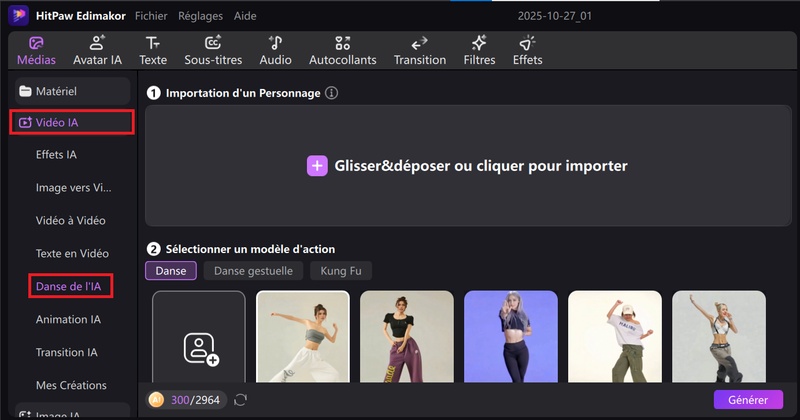This screenshot has height=420, width=800.
Task: Collapse the Vidéo IA section
Action: click(72, 122)
